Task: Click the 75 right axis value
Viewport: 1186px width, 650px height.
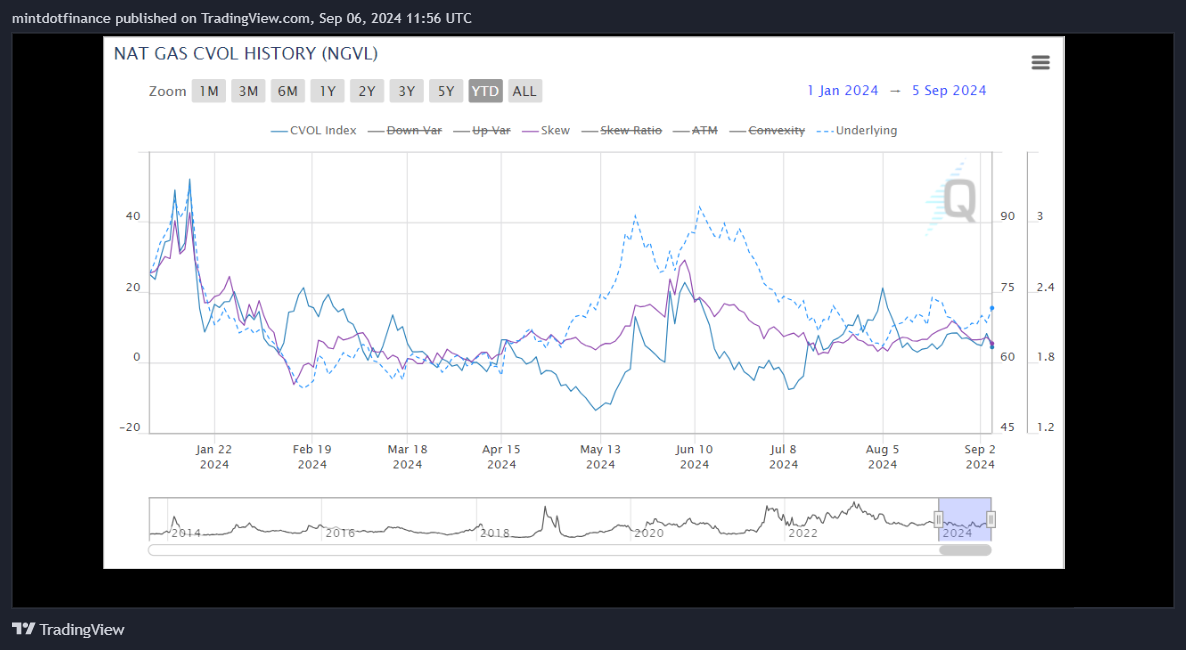Action: [1007, 287]
